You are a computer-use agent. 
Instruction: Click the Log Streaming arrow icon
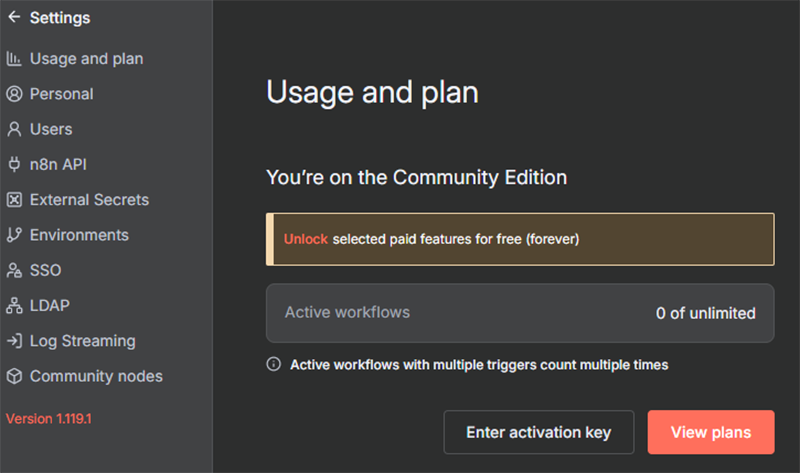14,340
